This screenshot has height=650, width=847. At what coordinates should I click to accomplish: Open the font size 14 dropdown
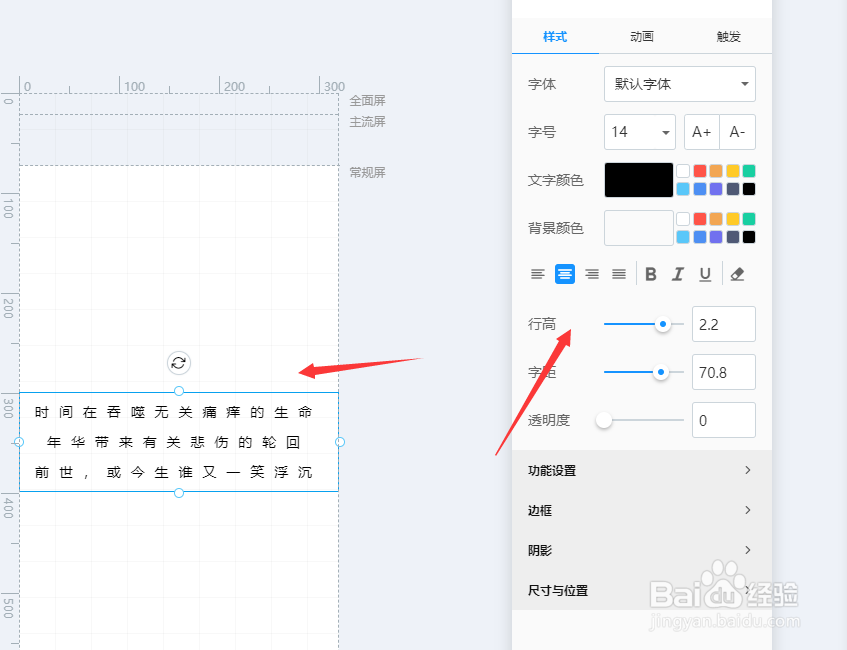pos(640,131)
